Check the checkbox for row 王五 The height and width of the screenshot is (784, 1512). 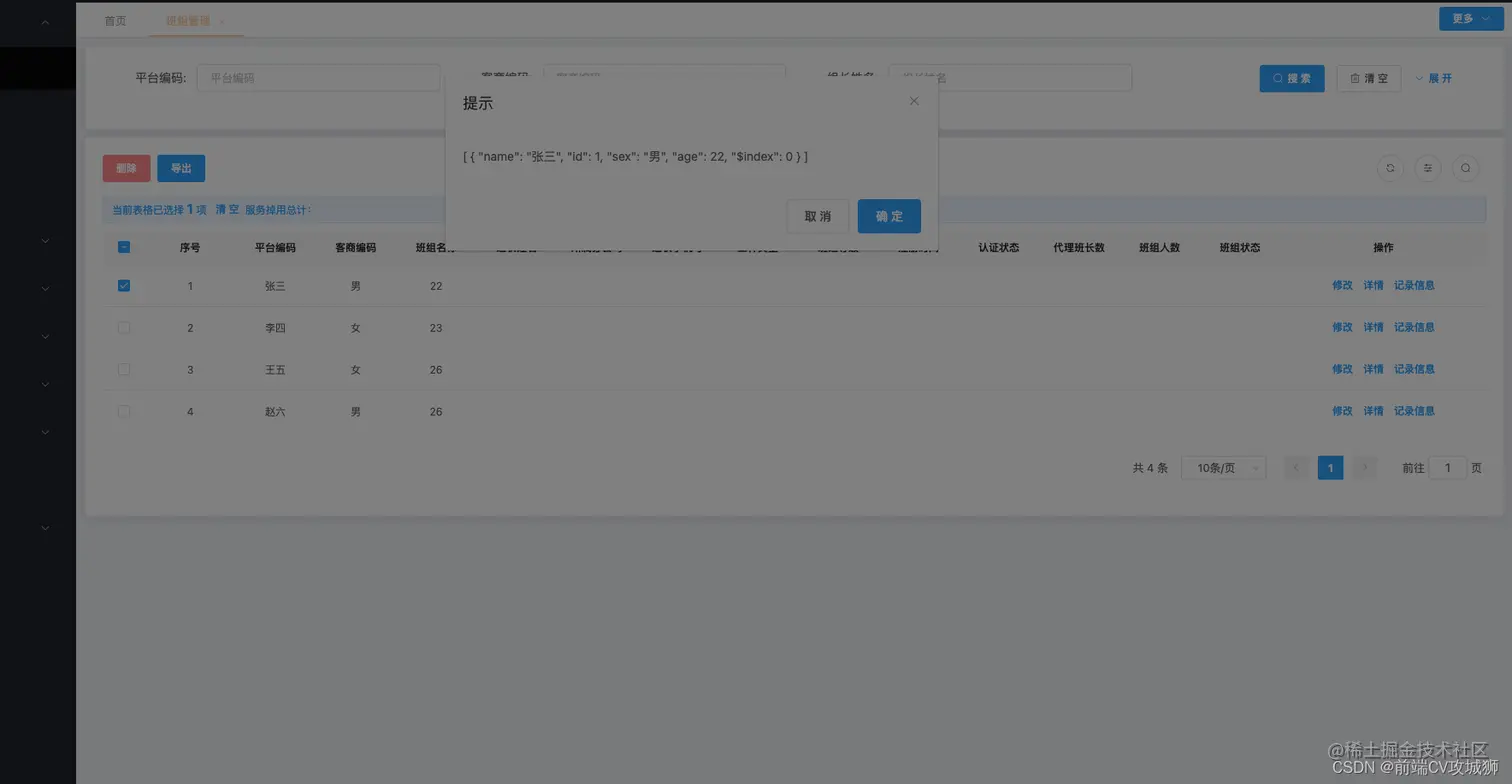point(124,370)
